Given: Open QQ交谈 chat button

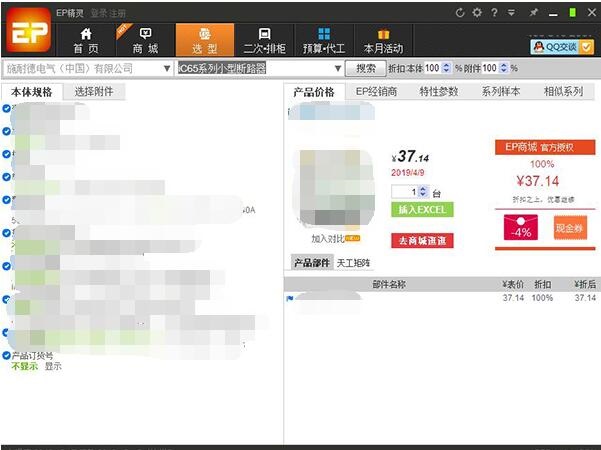Looking at the screenshot, I should [x=562, y=47].
